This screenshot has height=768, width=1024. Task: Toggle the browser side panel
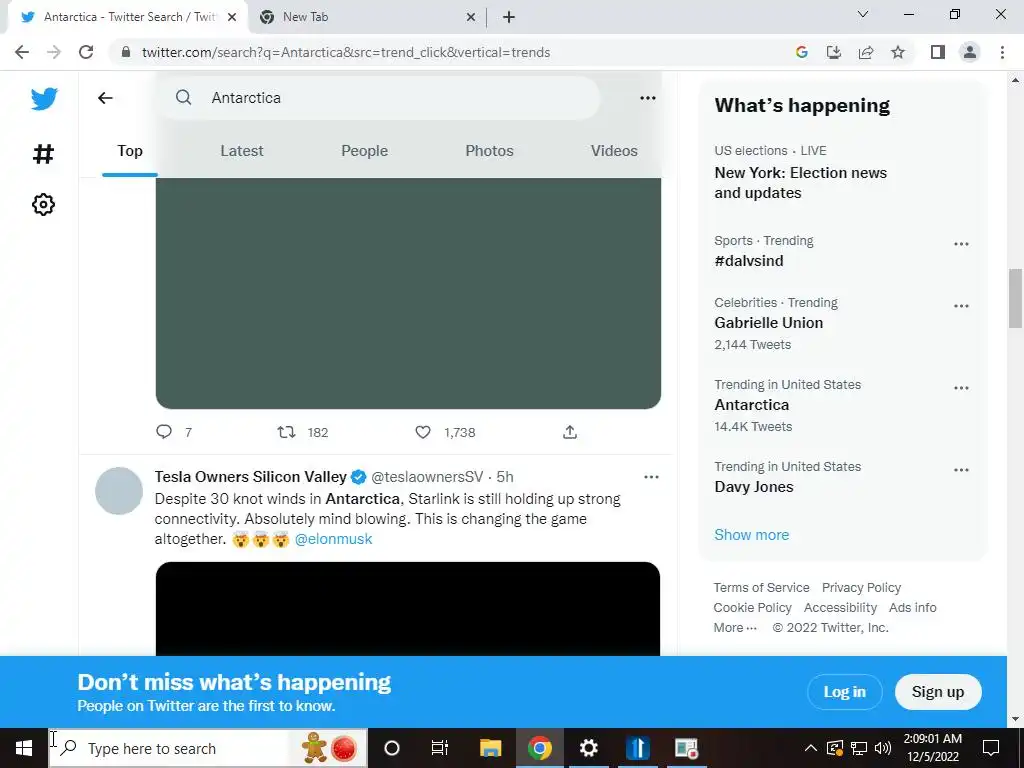pyautogui.click(x=938, y=52)
